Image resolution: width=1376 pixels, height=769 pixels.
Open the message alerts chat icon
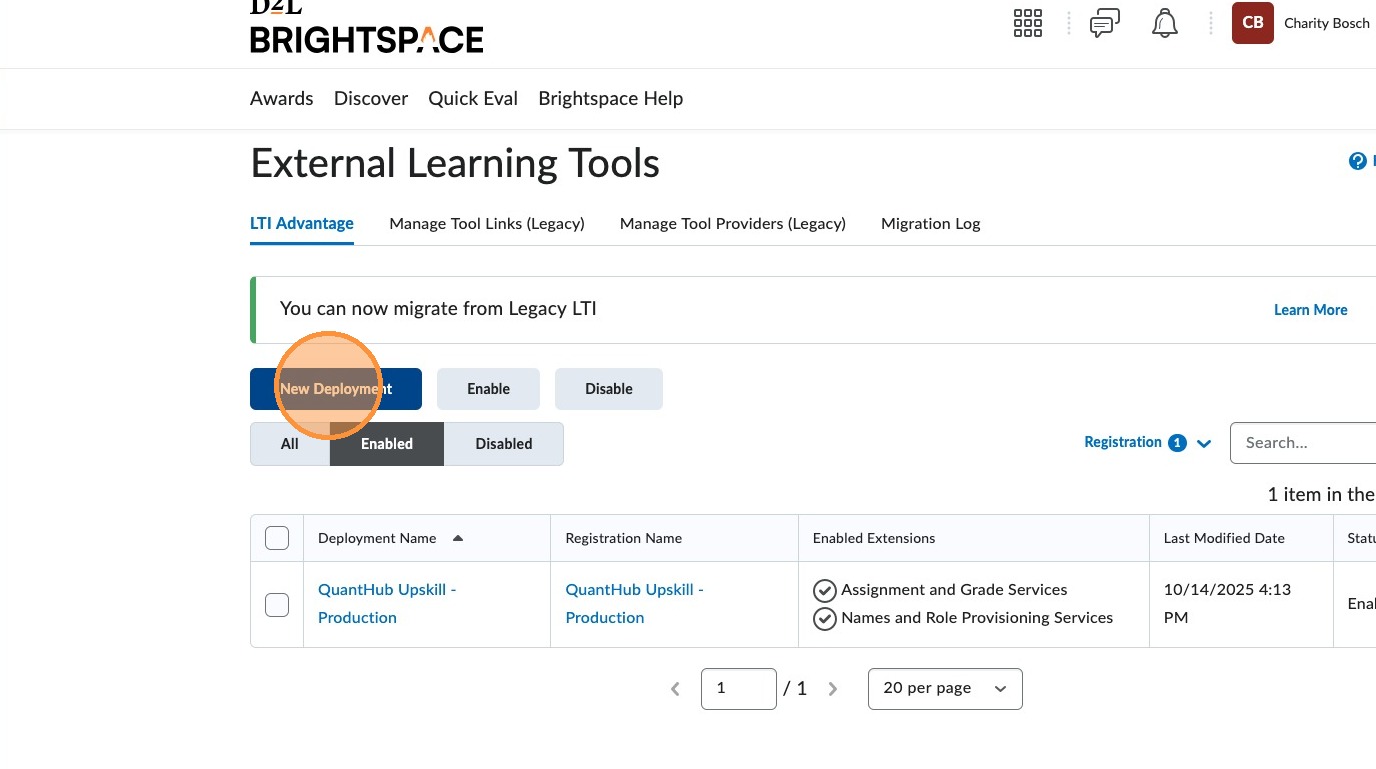click(1104, 23)
